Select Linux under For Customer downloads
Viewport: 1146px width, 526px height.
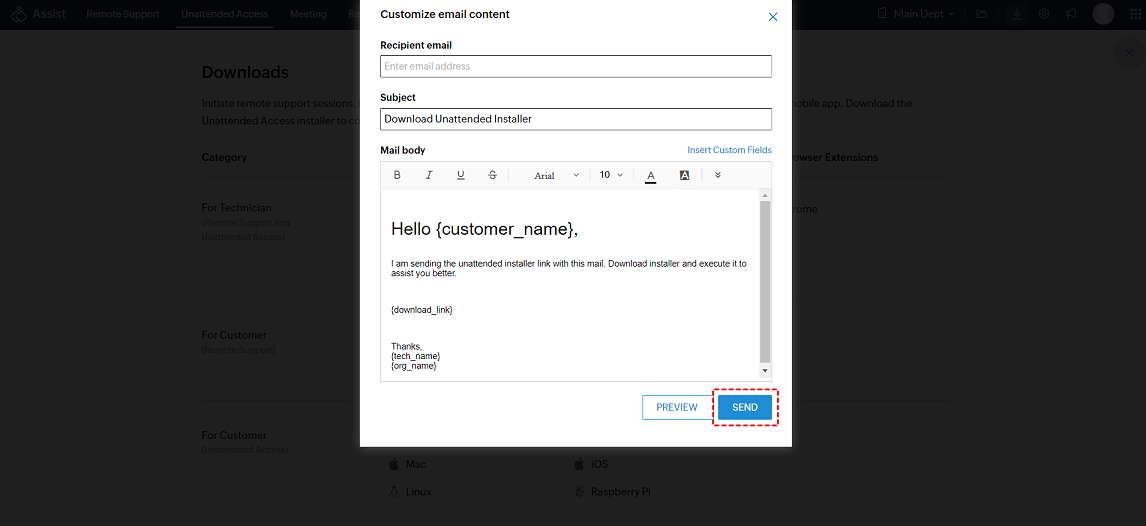coord(419,492)
